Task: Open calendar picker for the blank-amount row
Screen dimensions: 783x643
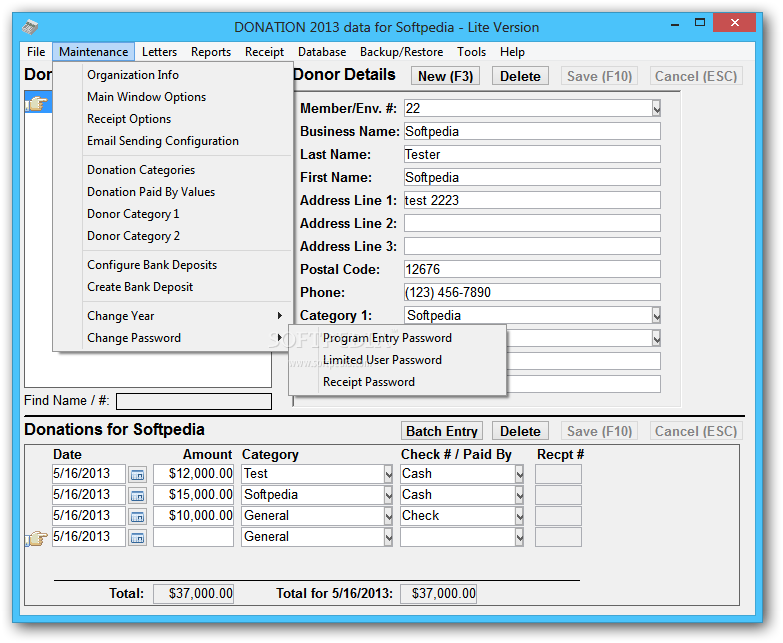Action: [x=137, y=538]
